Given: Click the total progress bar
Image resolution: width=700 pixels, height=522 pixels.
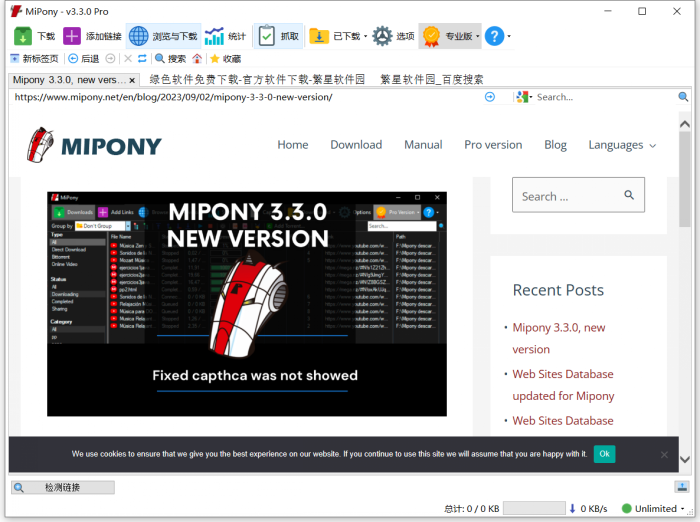Looking at the screenshot, I should (534, 508).
